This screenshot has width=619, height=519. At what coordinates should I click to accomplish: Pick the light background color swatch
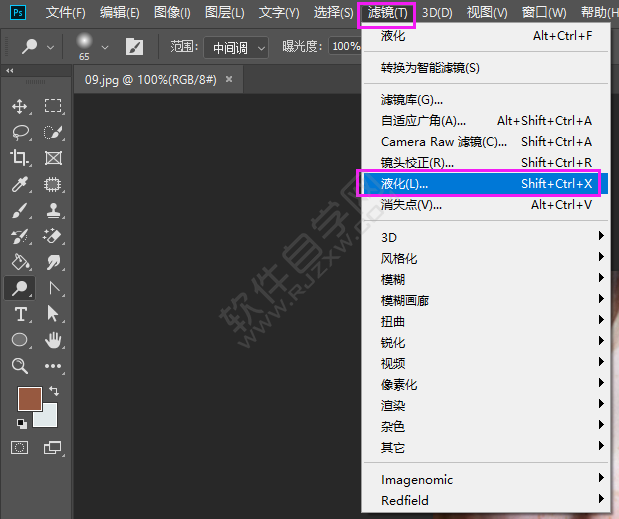[49, 418]
